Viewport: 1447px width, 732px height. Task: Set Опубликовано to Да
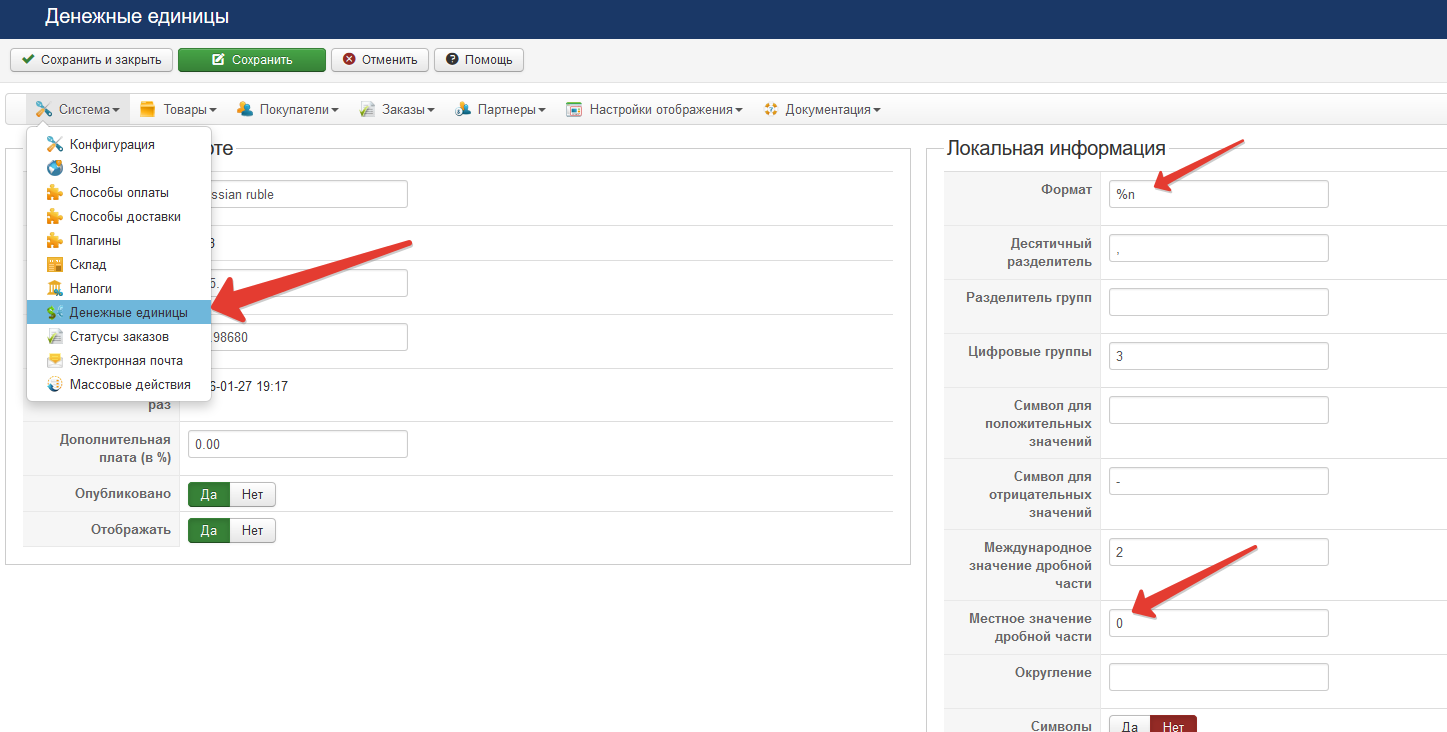tap(209, 494)
